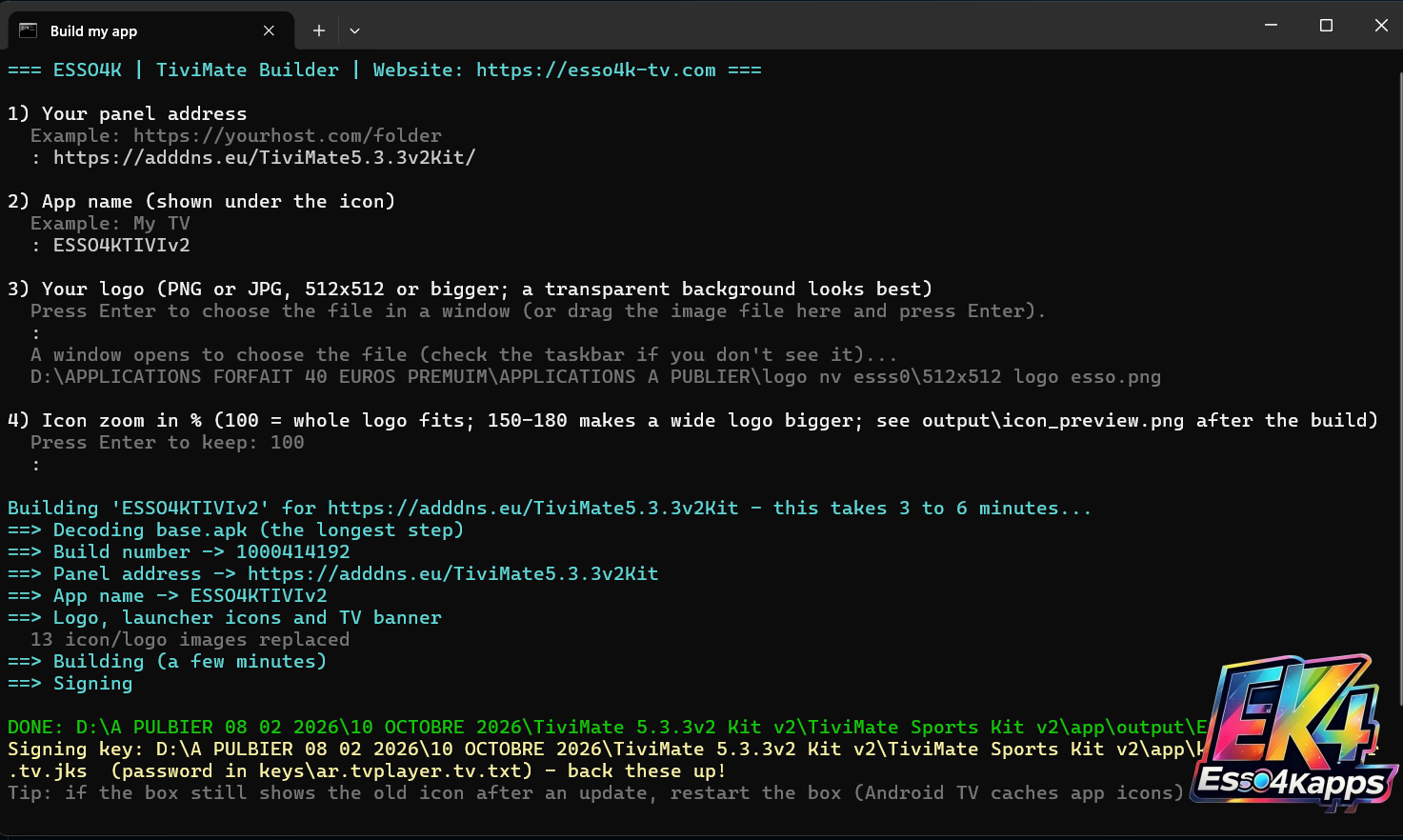Click the "4) Icon zoom in %" prompt

(x=692, y=420)
